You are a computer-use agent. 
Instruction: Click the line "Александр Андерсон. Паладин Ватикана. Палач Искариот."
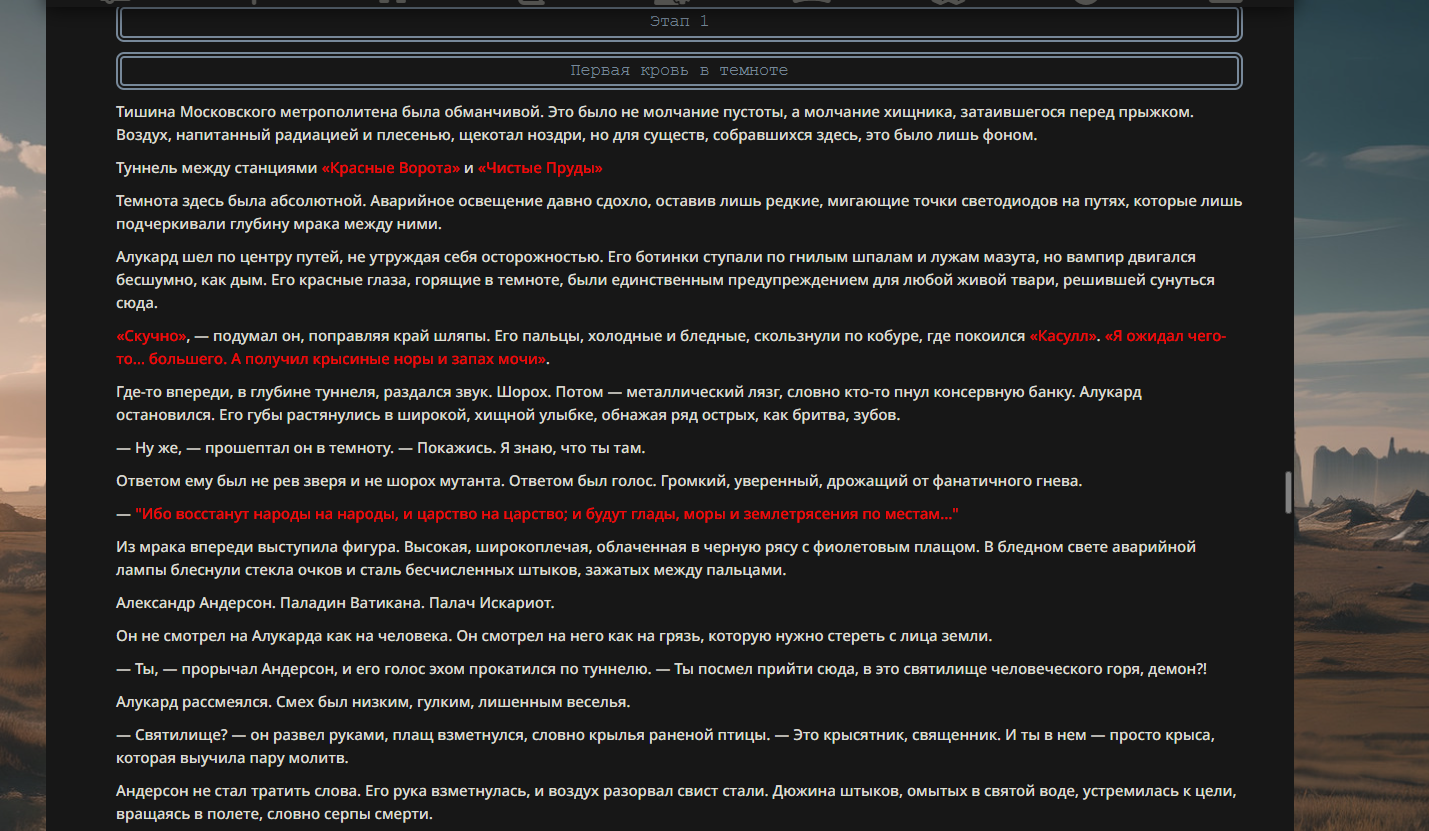(335, 603)
